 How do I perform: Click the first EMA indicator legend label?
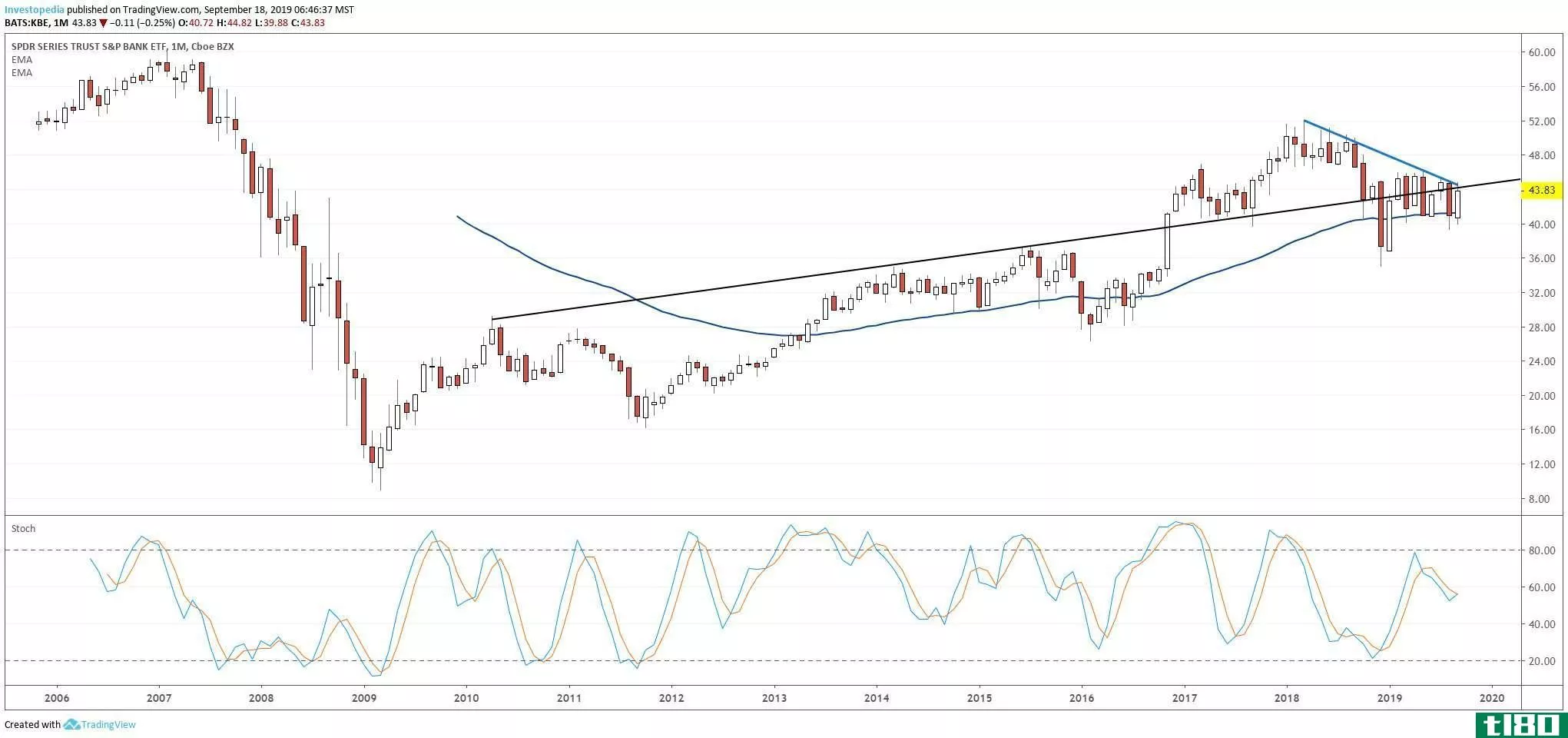pos(22,59)
